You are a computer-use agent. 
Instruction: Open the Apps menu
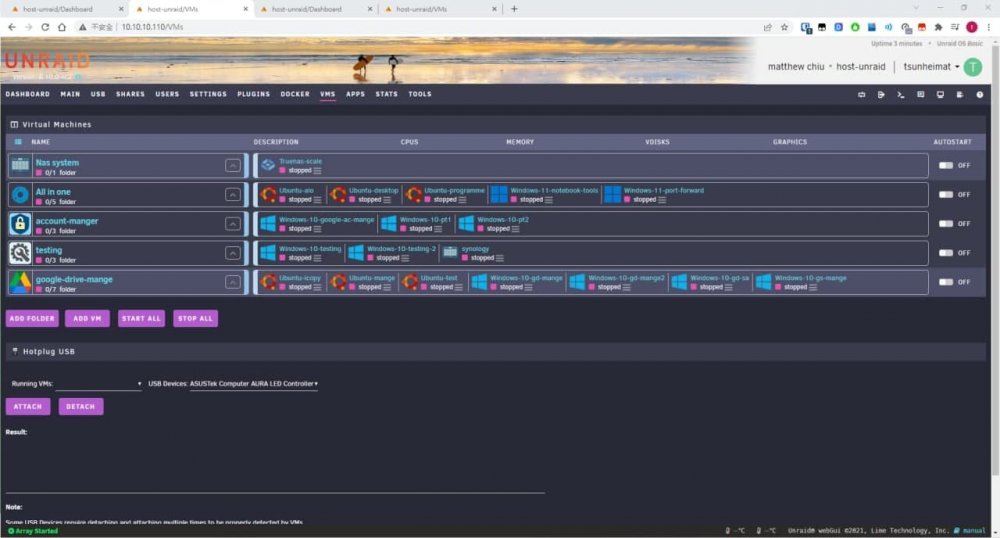pyautogui.click(x=355, y=94)
